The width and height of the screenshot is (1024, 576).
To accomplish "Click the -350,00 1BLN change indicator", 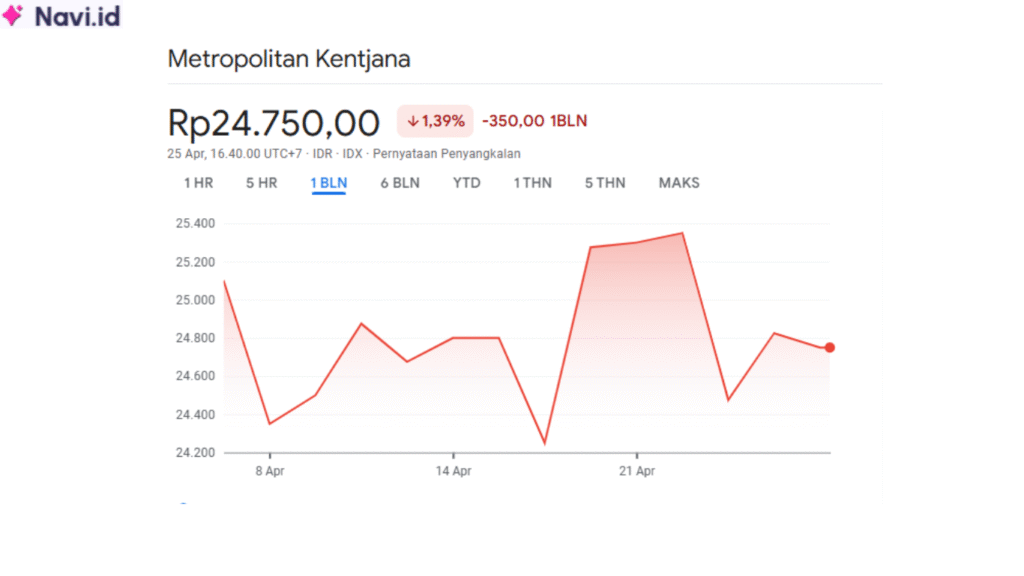I will (x=536, y=120).
